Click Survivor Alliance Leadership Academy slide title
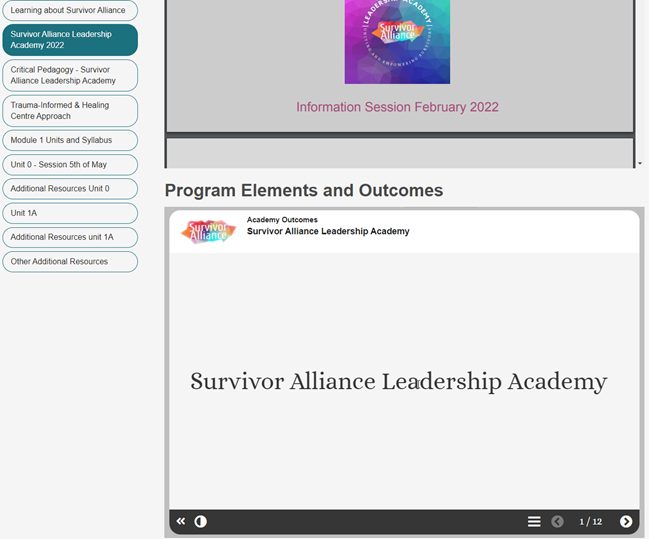The image size is (649, 539). (x=399, y=382)
